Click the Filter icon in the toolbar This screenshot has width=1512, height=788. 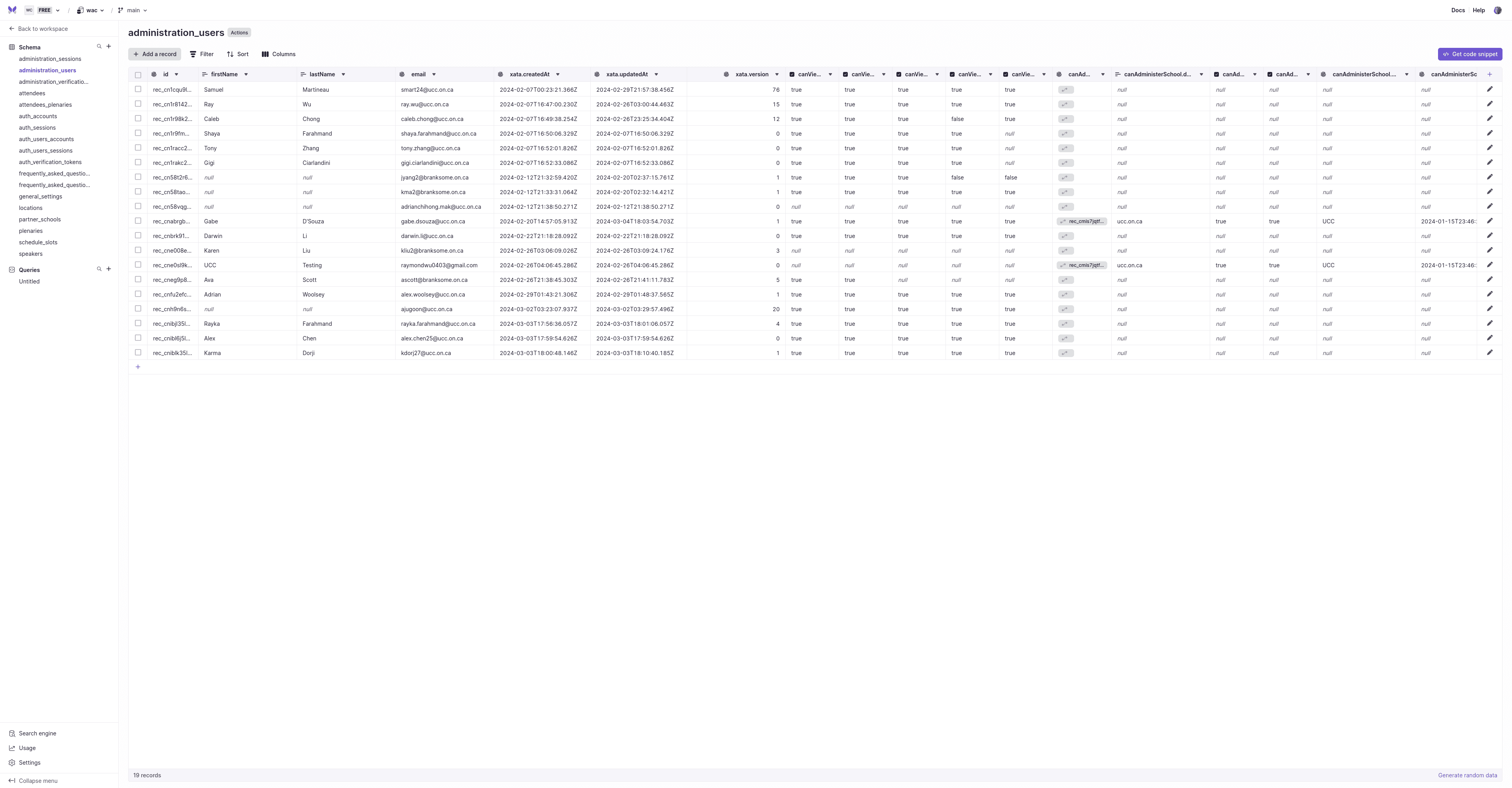(x=194, y=54)
